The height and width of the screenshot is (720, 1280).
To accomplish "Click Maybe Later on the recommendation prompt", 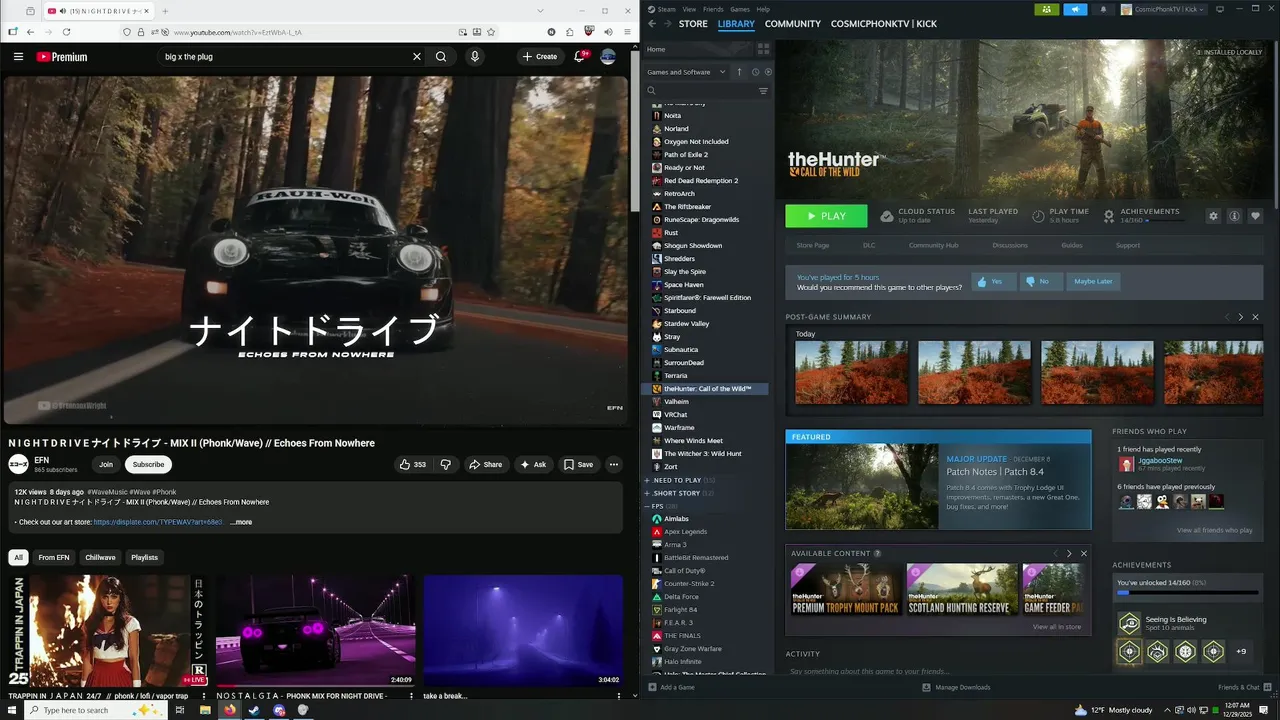I will [1093, 282].
